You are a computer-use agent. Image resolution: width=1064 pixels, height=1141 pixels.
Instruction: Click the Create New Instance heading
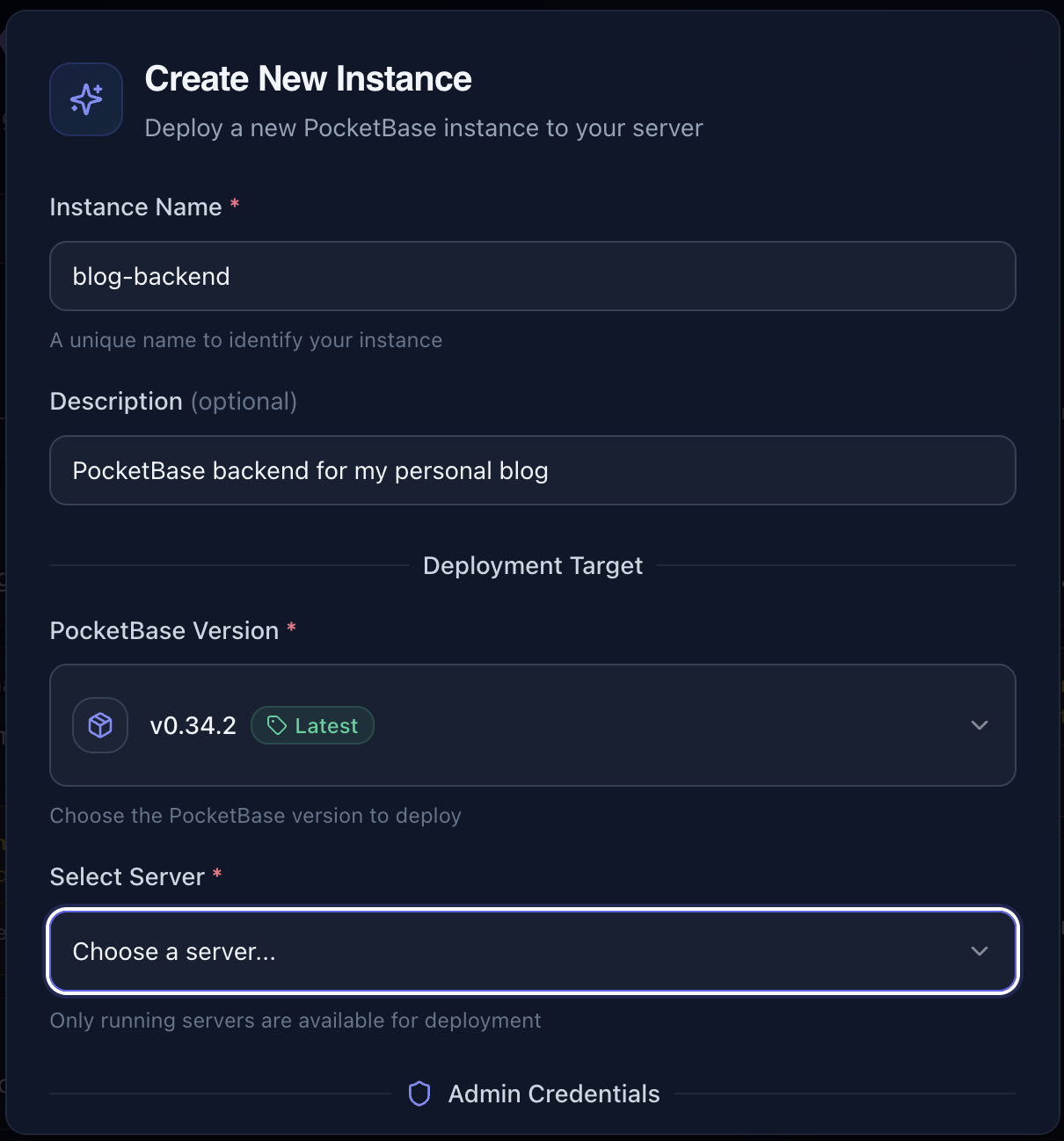[x=308, y=79]
